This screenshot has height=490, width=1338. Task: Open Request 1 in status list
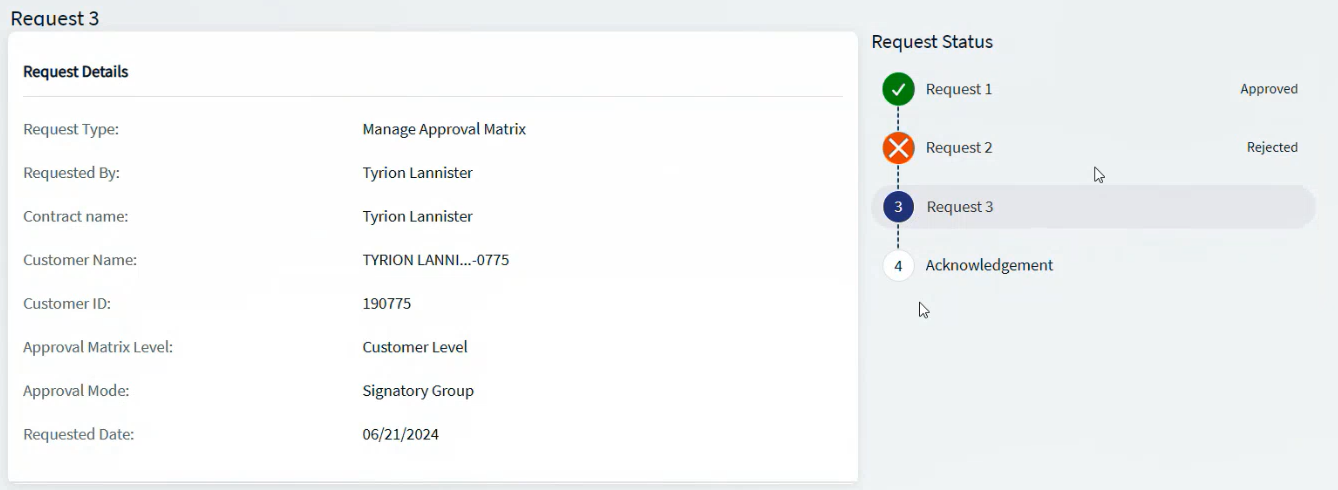click(x=959, y=89)
